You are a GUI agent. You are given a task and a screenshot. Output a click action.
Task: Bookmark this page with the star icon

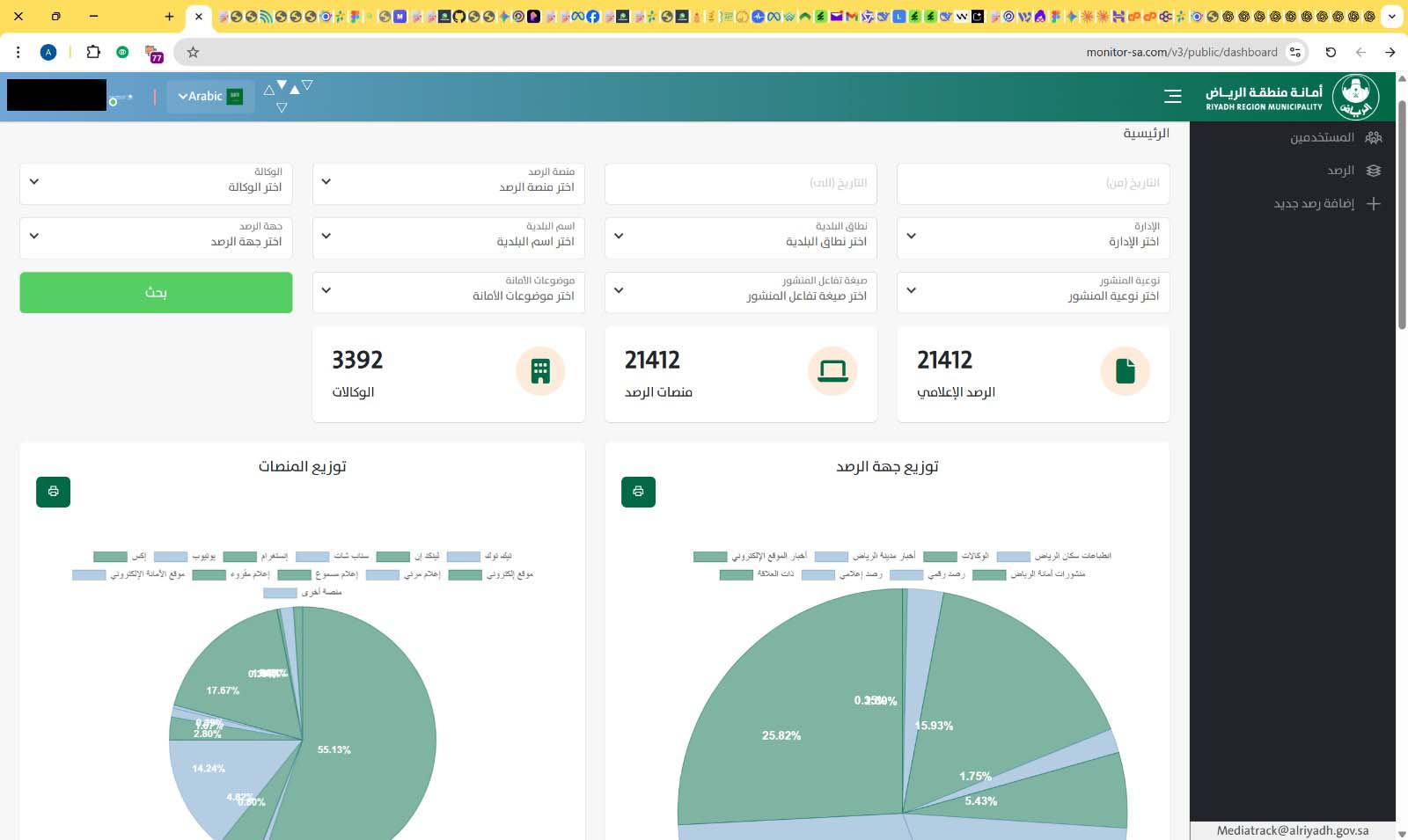193,52
